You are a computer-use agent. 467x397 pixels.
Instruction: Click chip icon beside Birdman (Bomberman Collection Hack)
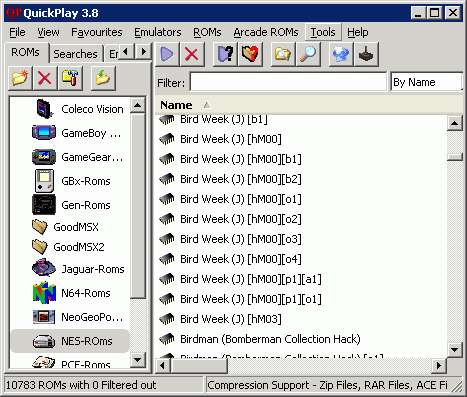pos(167,339)
